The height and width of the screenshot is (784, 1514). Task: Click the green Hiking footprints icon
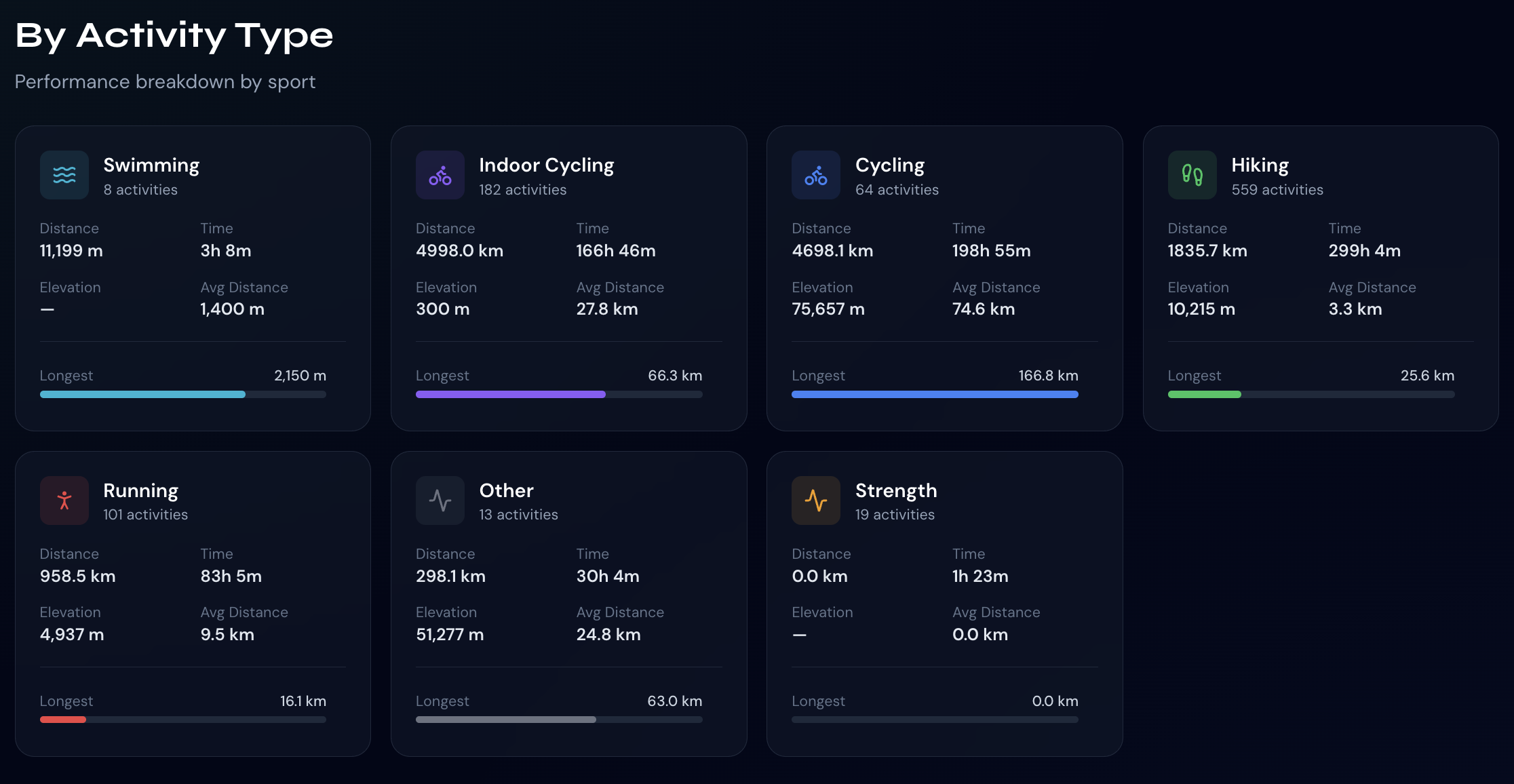point(1192,175)
